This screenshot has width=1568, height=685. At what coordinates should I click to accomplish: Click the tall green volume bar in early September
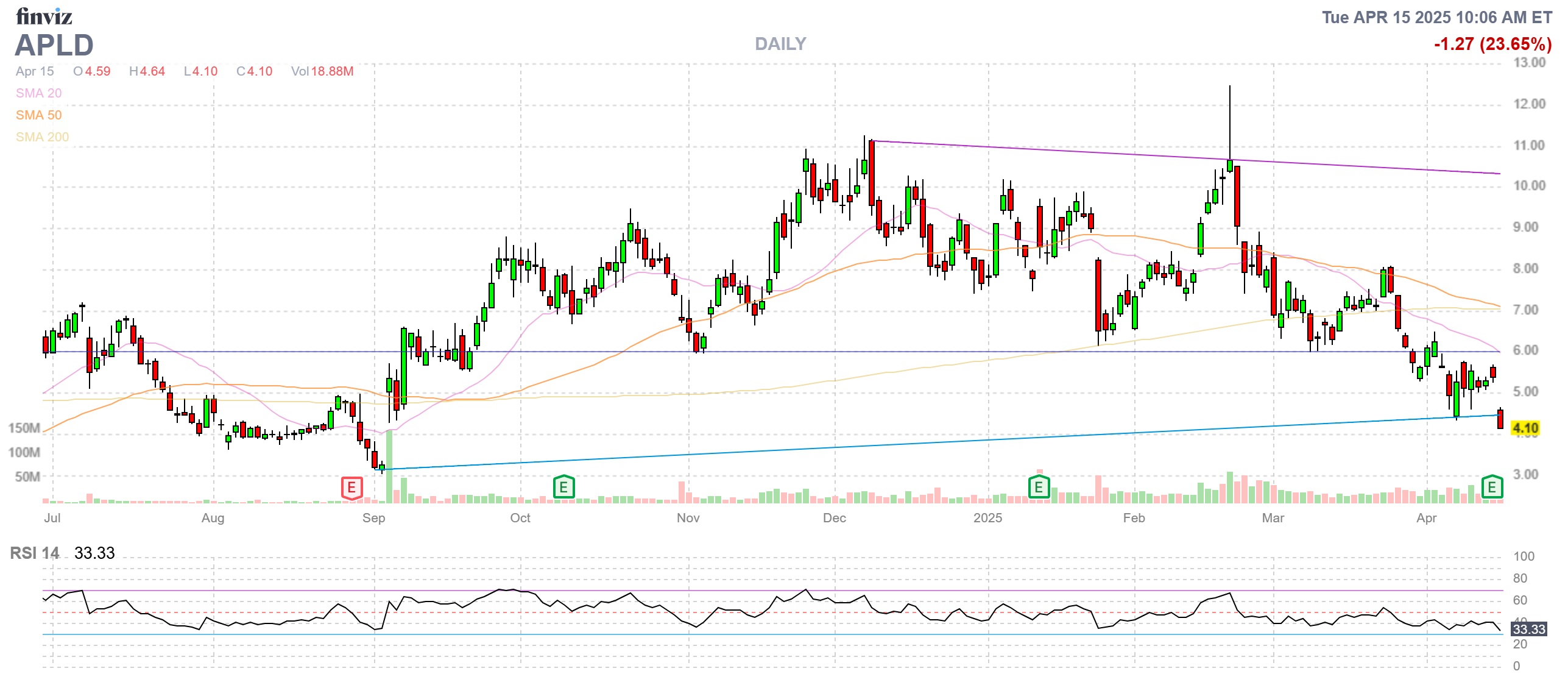click(x=389, y=466)
